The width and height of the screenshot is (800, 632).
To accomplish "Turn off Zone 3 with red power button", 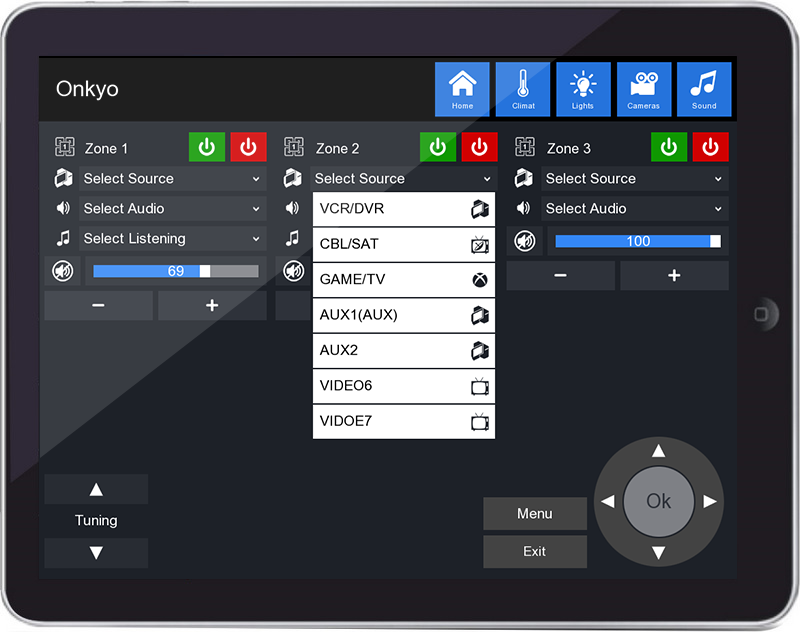I will point(710,147).
